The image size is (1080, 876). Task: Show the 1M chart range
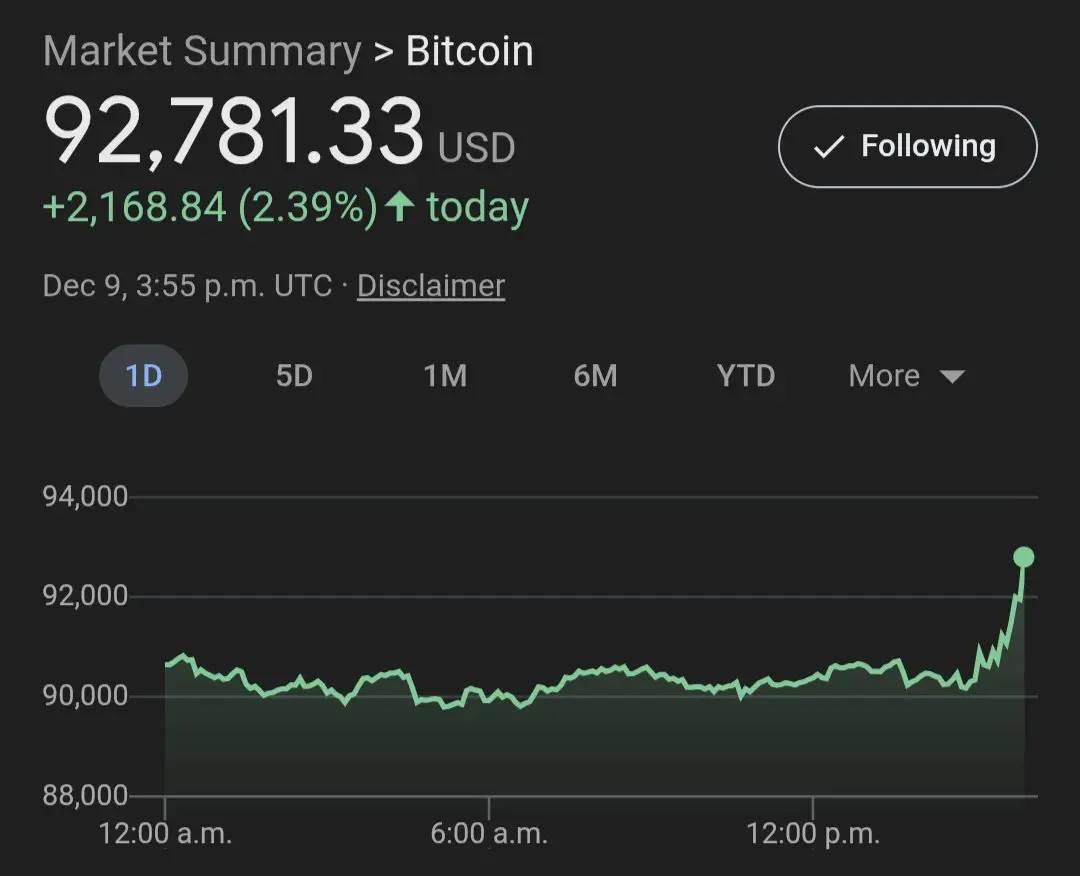point(445,376)
